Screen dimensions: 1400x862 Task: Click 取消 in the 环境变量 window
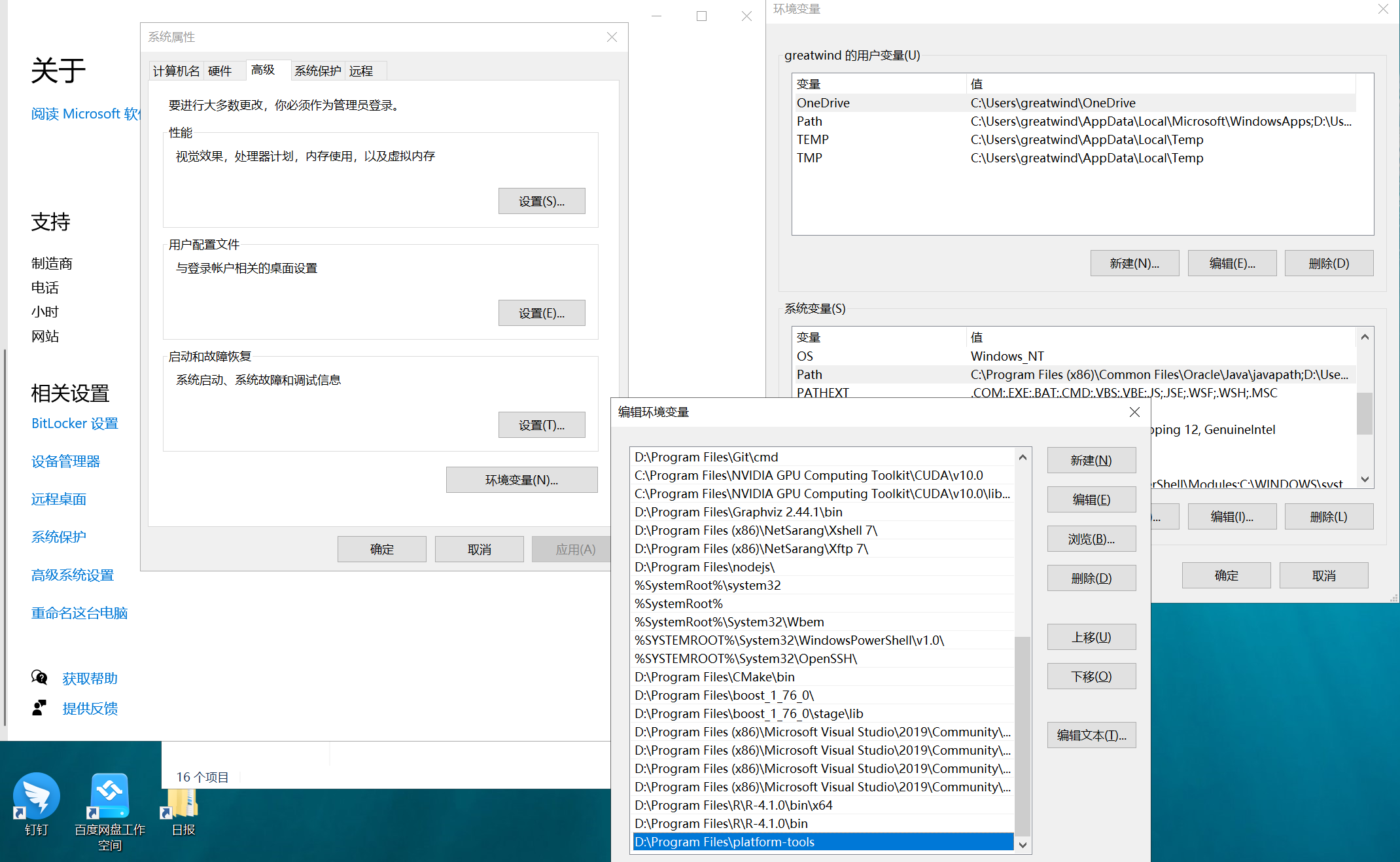tap(1324, 575)
